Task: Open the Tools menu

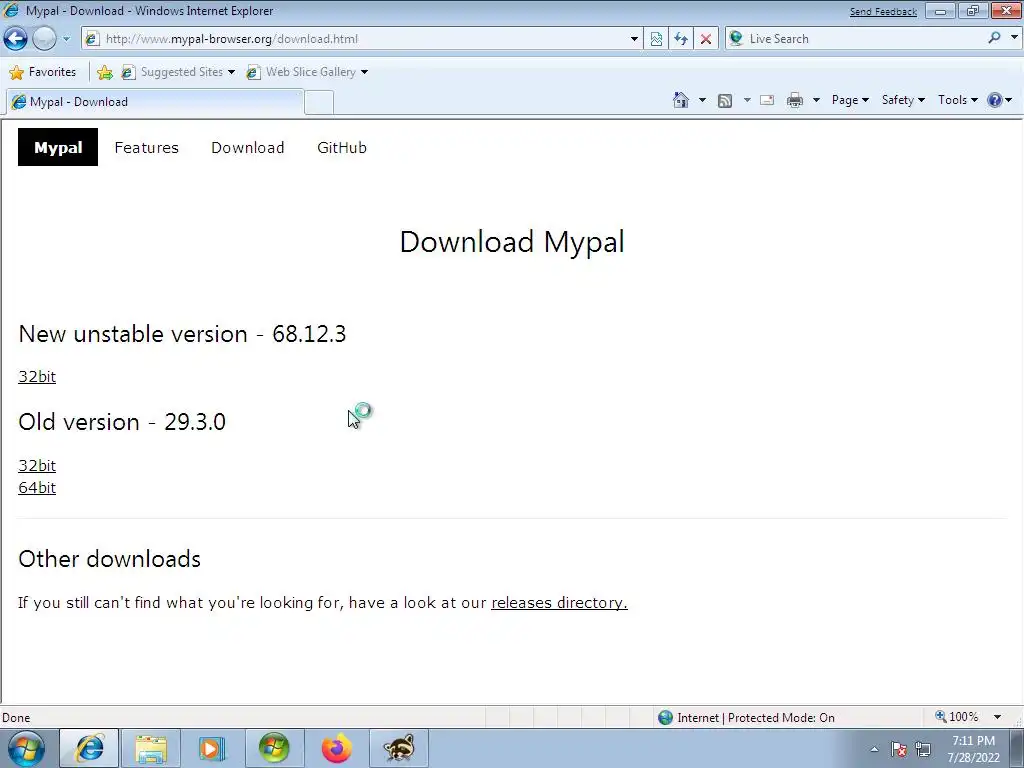Action: pos(957,100)
